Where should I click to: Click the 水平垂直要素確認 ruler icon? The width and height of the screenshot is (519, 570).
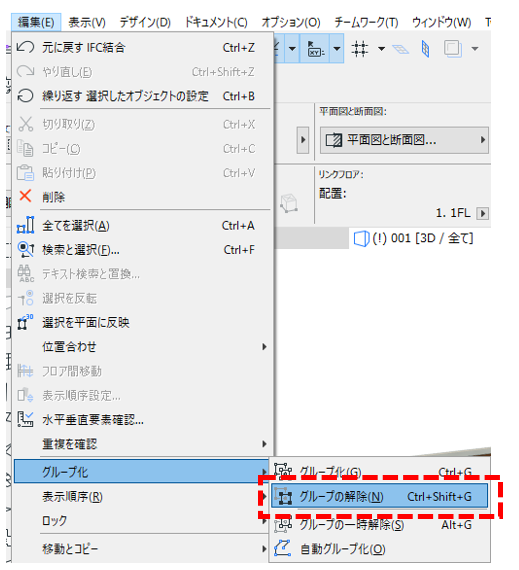(x=25, y=420)
